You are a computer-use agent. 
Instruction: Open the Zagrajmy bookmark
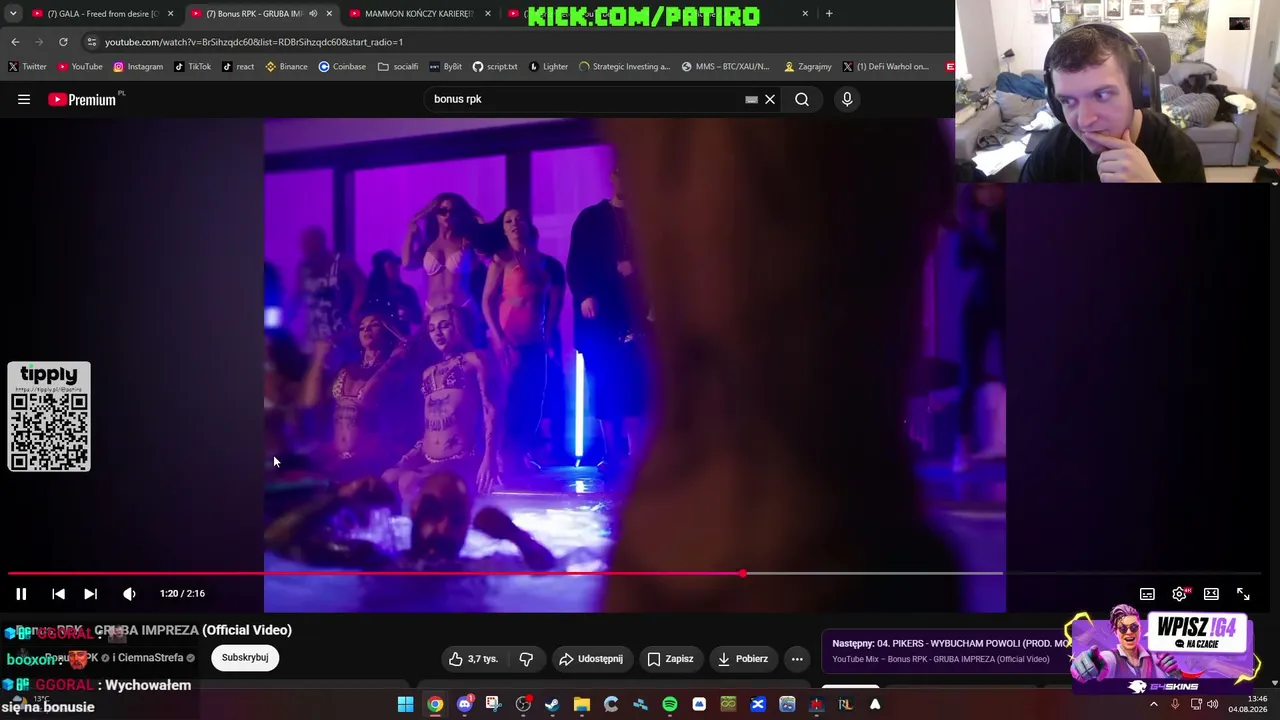click(x=808, y=67)
